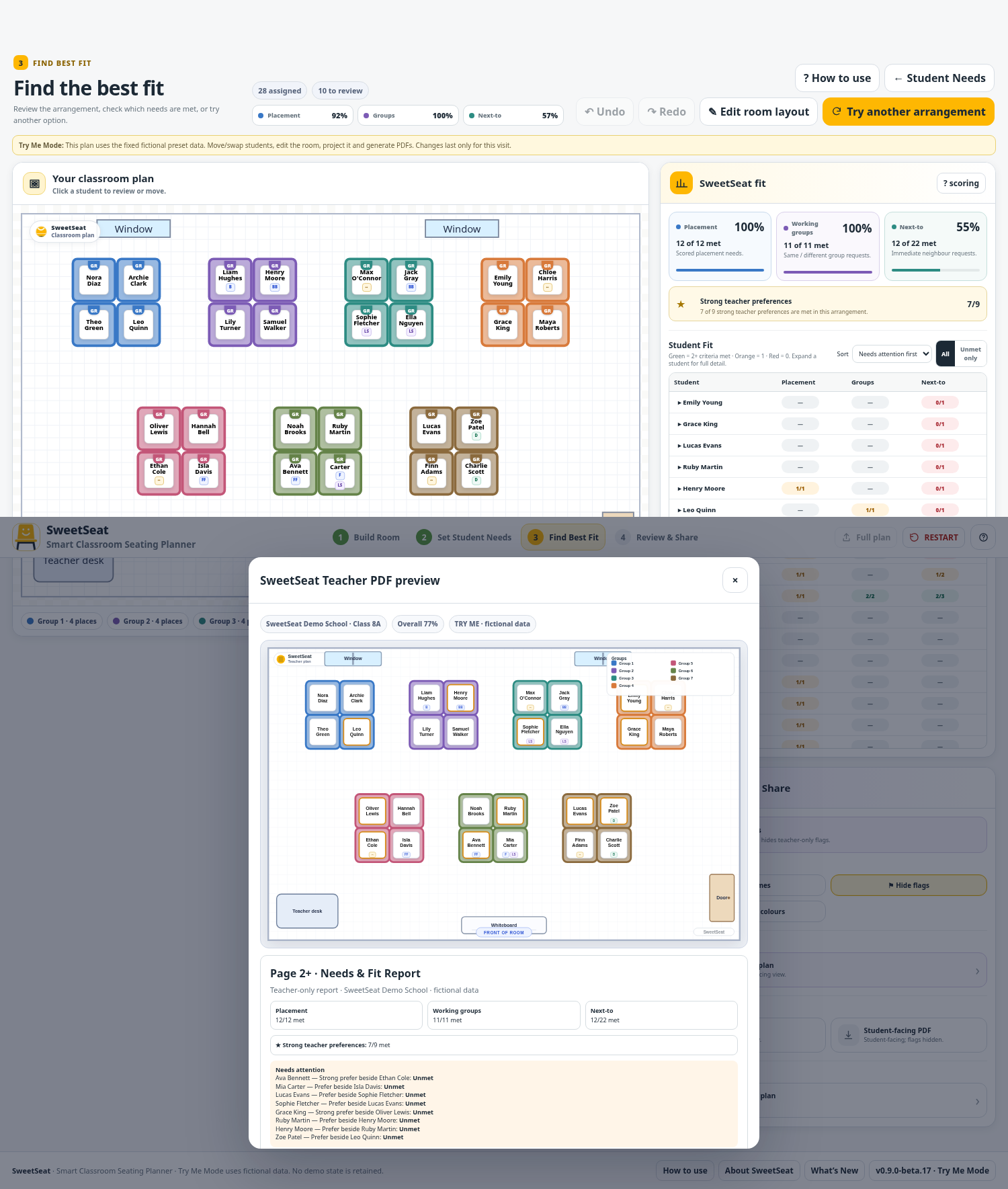The height and width of the screenshot is (1189, 1008).
Task: Select Zoe Patel seat card
Action: [476, 429]
